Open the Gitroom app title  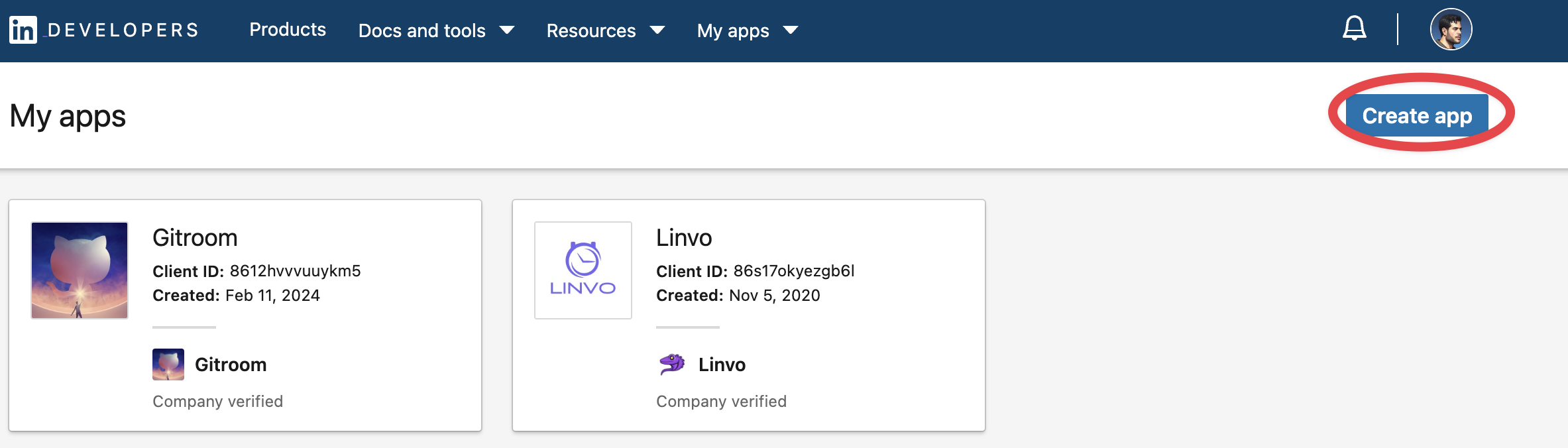195,238
